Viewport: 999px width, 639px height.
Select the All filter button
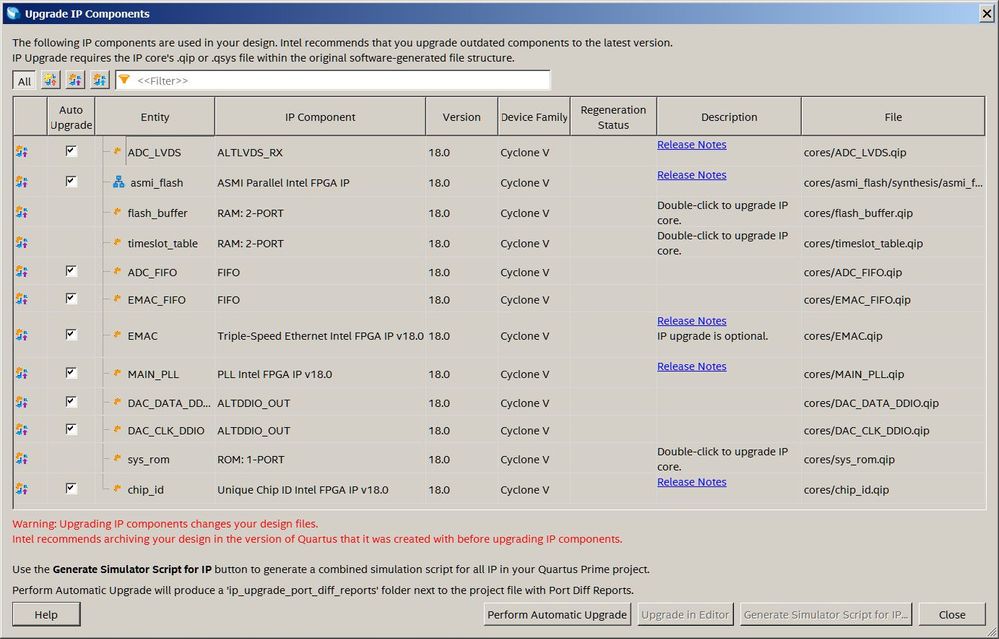[24, 81]
